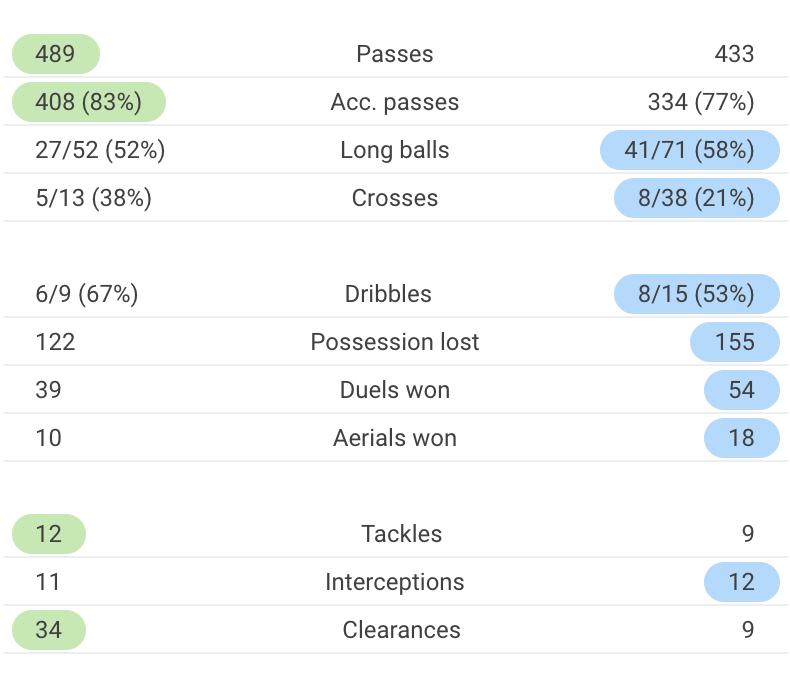790x680 pixels.
Task: Click the Duels won label
Action: point(395,390)
